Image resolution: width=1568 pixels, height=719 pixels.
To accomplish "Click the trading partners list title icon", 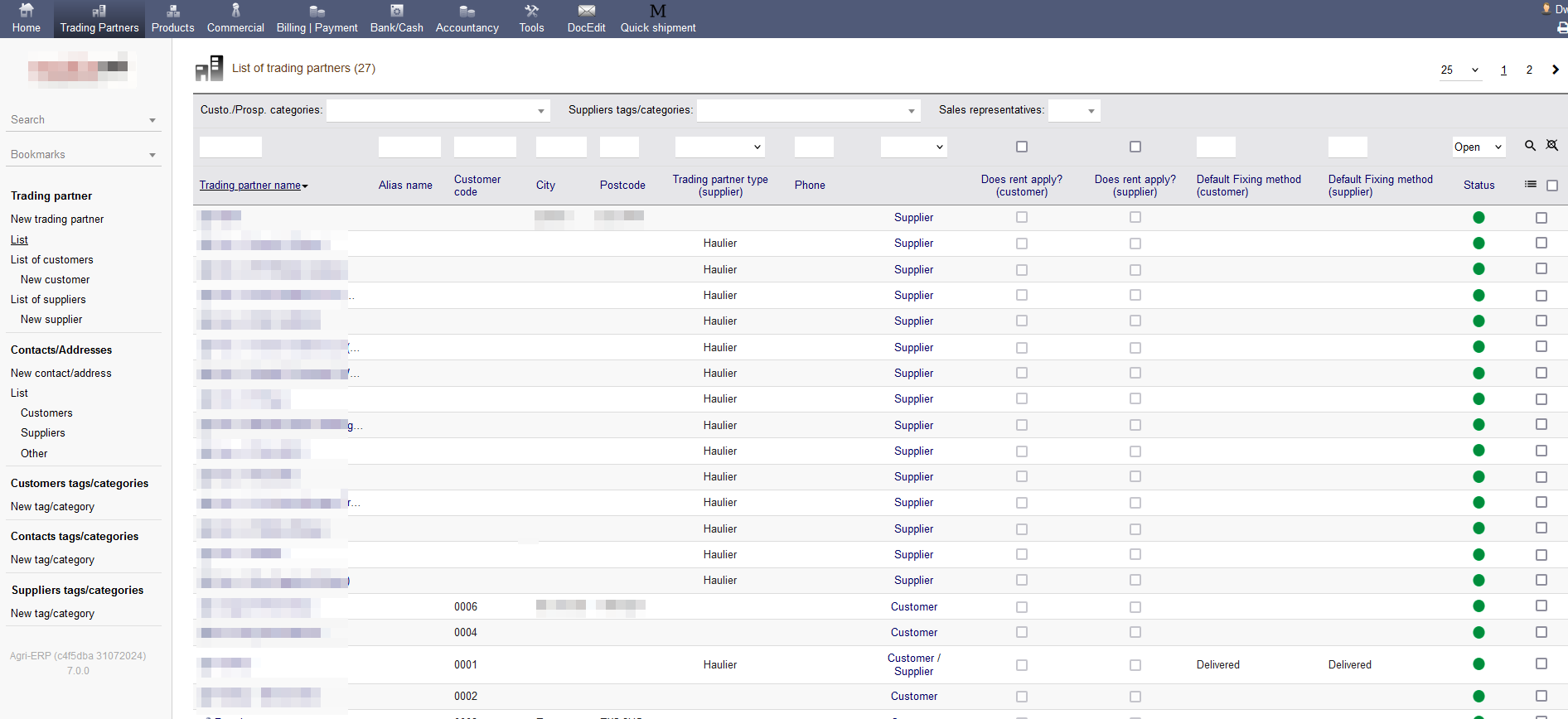I will coord(209,68).
